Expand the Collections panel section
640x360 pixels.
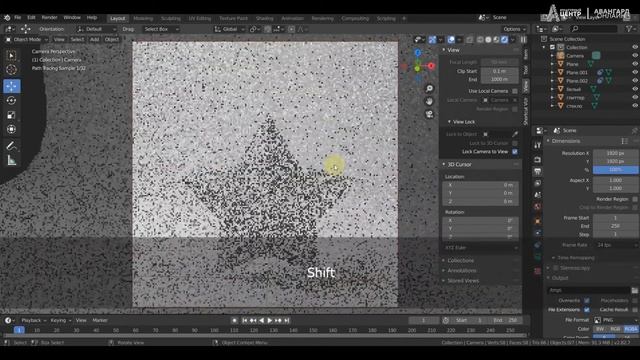(444, 260)
